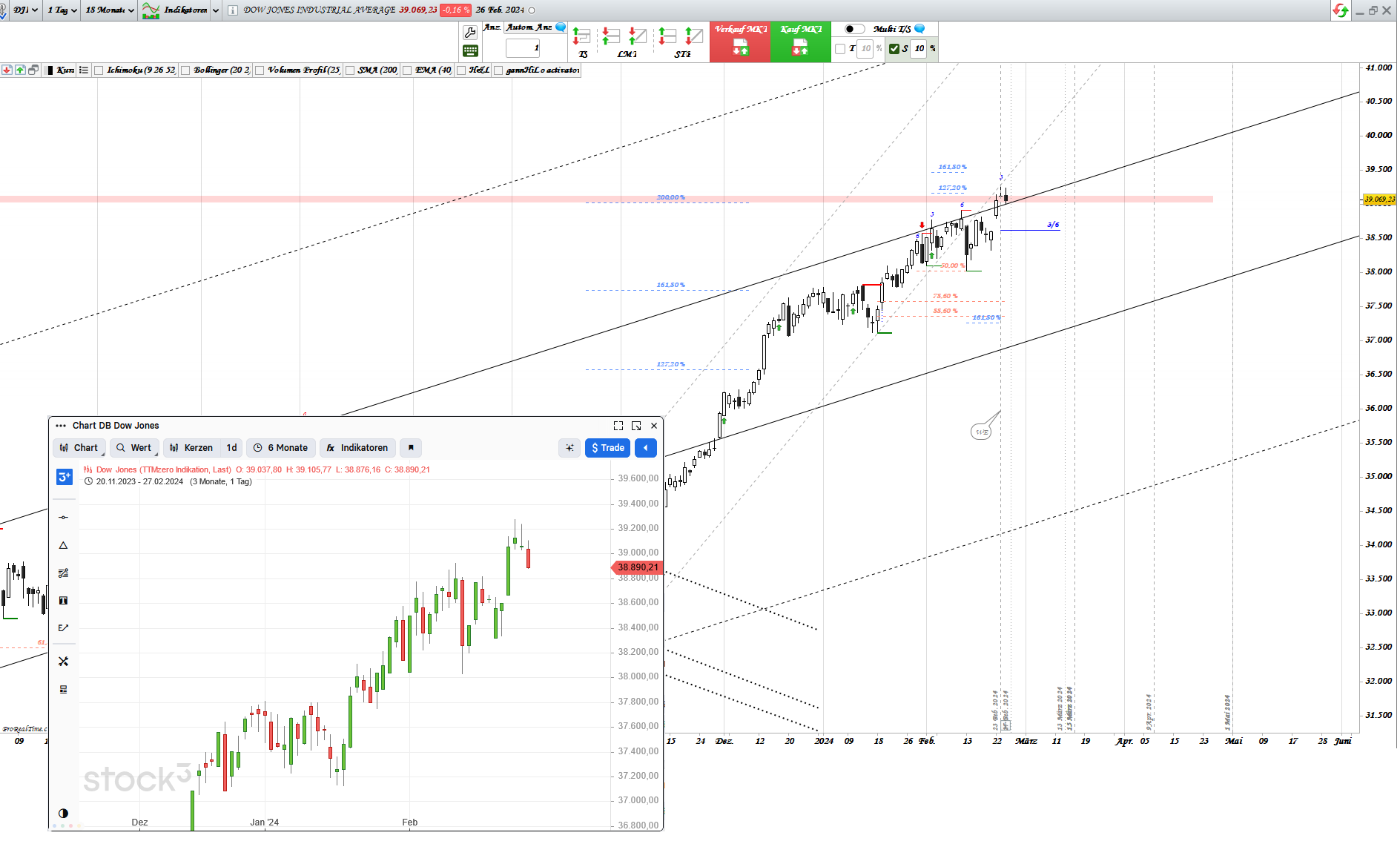1400x844 pixels.
Task: Select the triangle shape drawing tool
Action: click(63, 545)
